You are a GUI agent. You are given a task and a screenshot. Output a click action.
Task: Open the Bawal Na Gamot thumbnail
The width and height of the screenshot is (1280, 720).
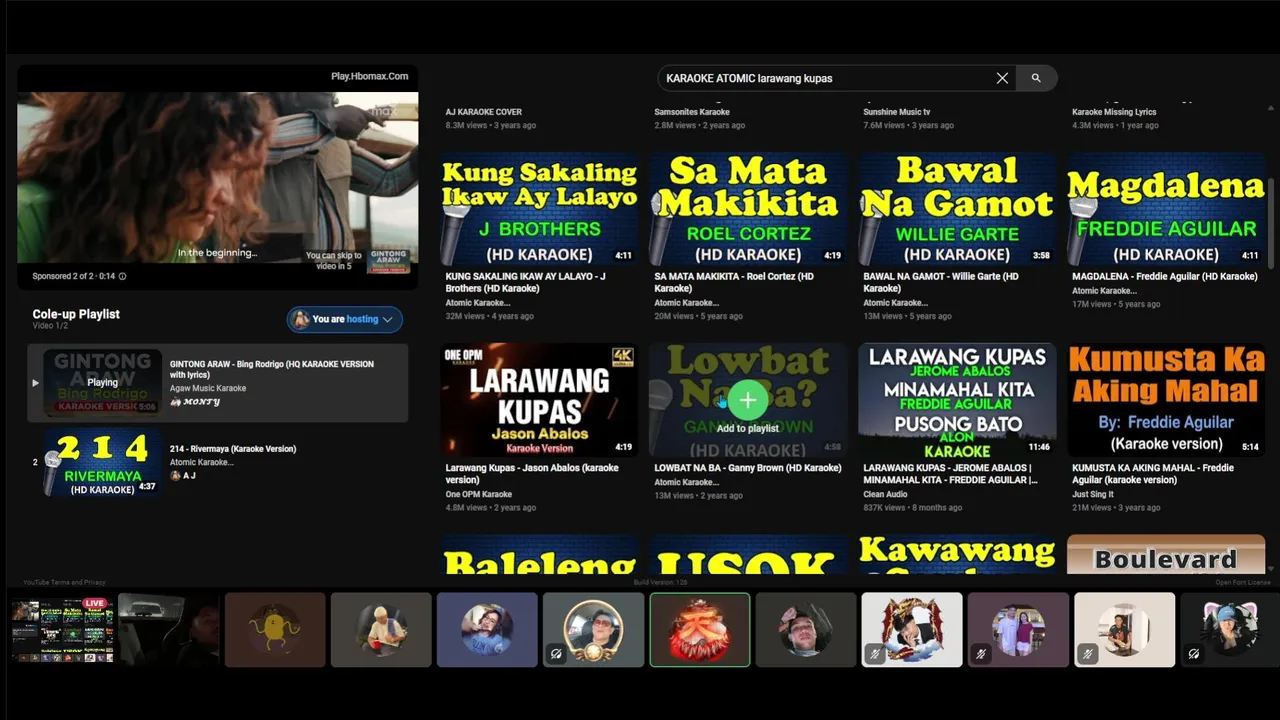[x=957, y=208]
